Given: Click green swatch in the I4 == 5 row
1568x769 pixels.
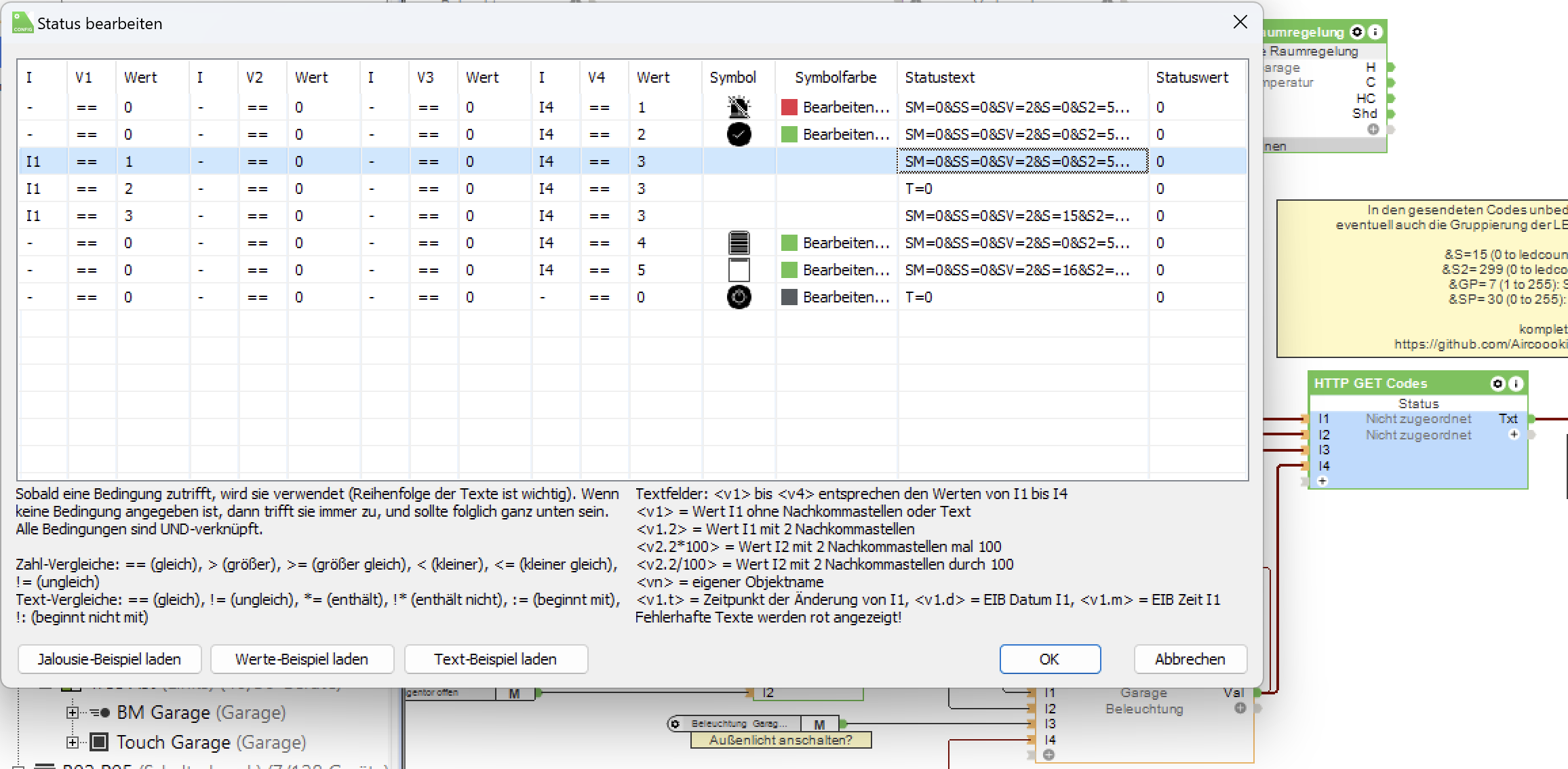Looking at the screenshot, I should (789, 270).
